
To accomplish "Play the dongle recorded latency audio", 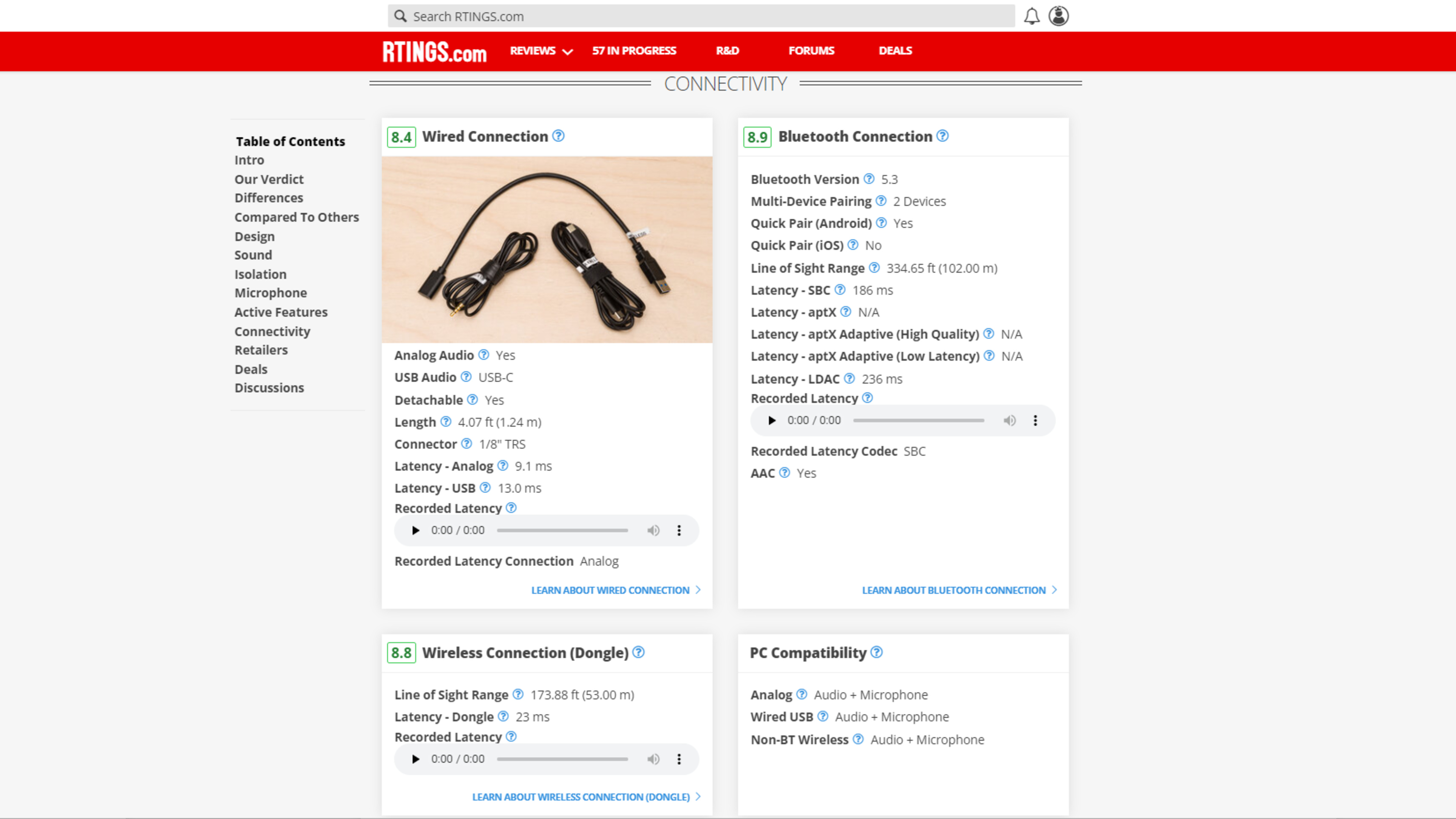I will click(416, 759).
